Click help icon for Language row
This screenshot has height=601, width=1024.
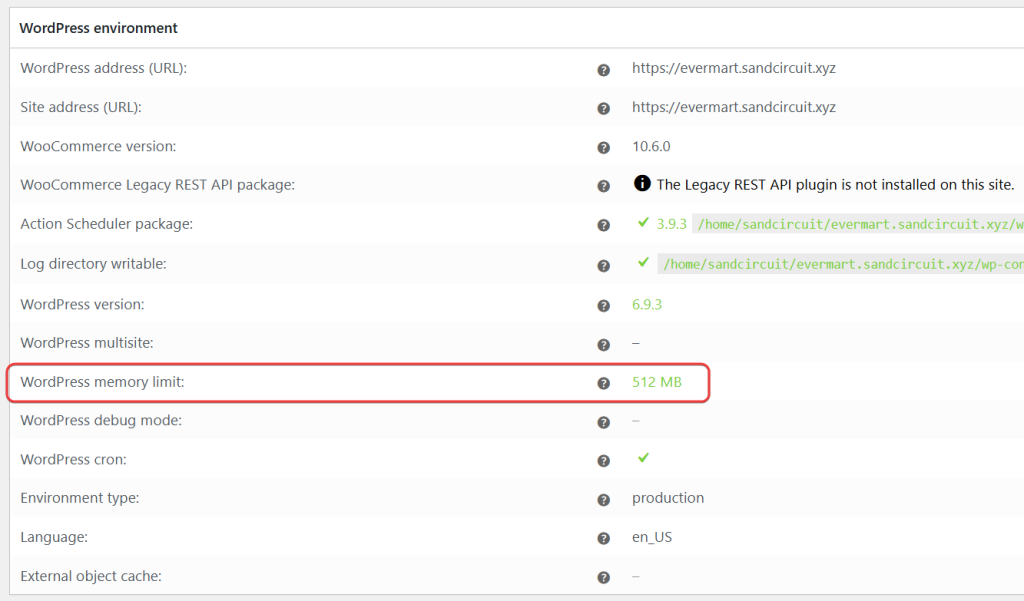(603, 539)
